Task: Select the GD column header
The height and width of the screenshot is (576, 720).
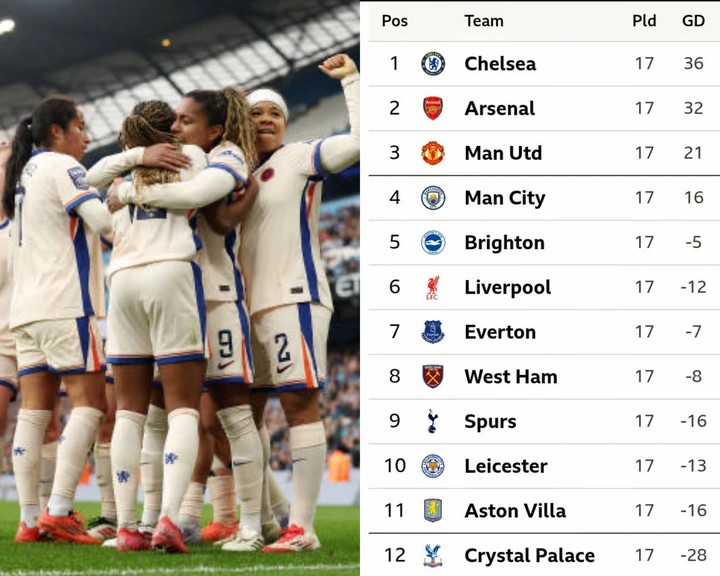Action: click(x=693, y=21)
